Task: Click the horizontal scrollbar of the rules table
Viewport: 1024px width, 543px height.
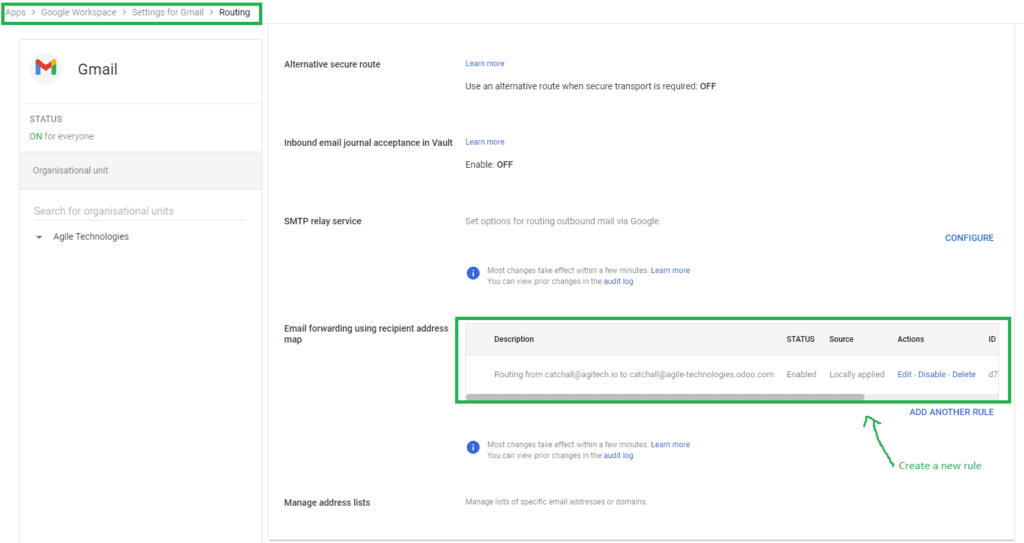Action: [x=665, y=397]
